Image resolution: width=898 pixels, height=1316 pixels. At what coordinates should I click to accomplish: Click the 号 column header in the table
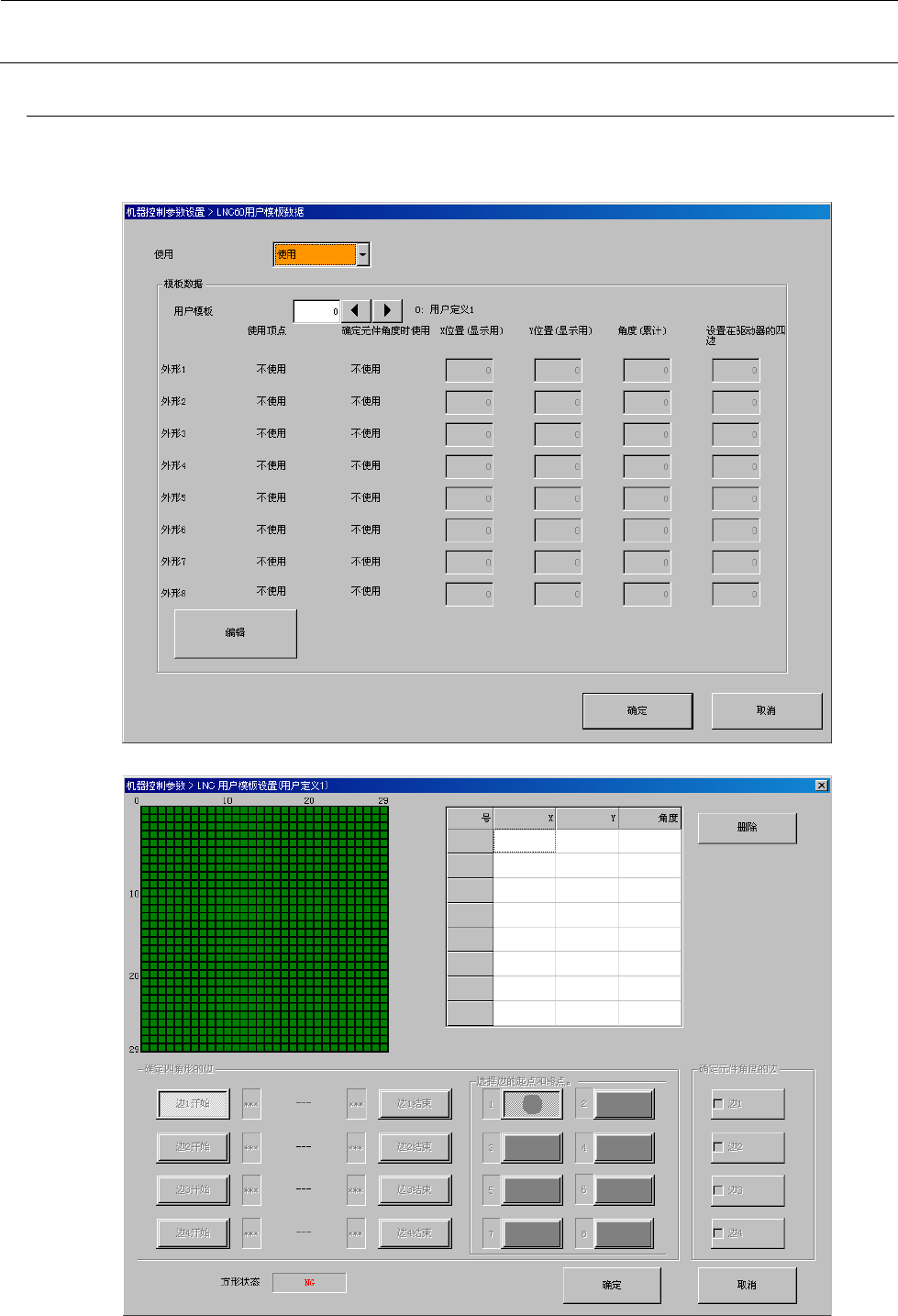click(470, 818)
